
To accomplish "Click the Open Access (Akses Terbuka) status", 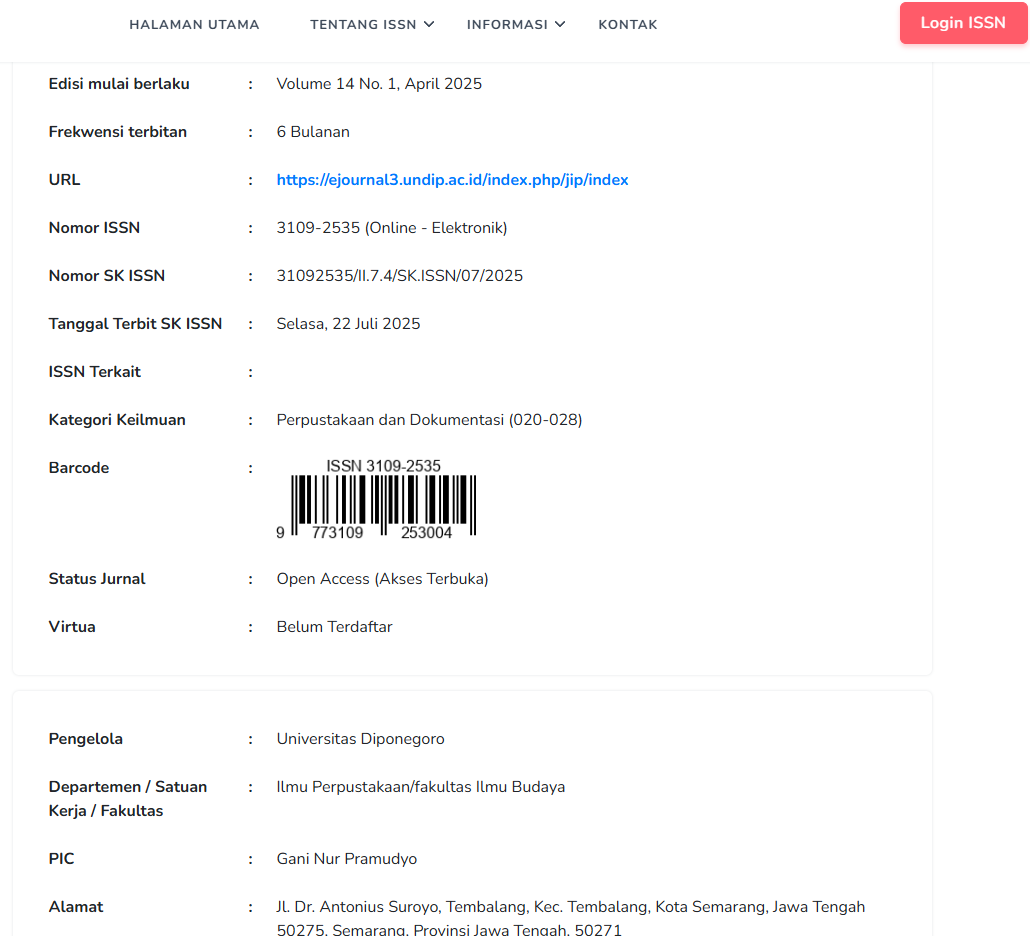I will click(382, 579).
